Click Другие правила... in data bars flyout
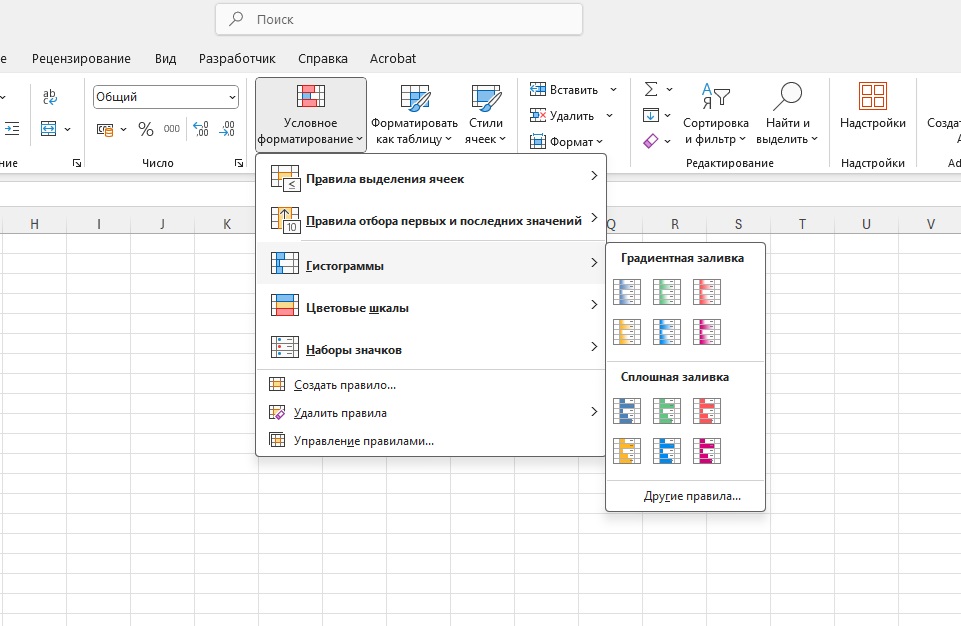 tap(686, 496)
